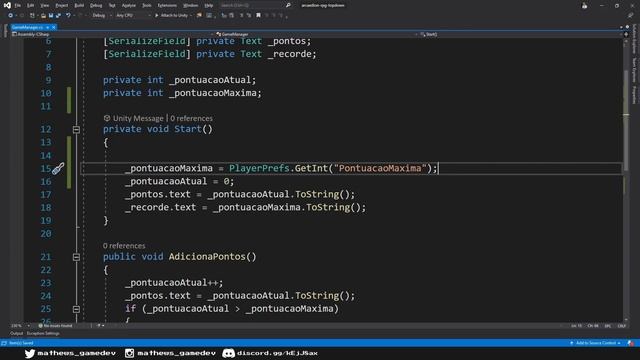
Task: Open the Edit menu
Action: [x=31, y=5]
